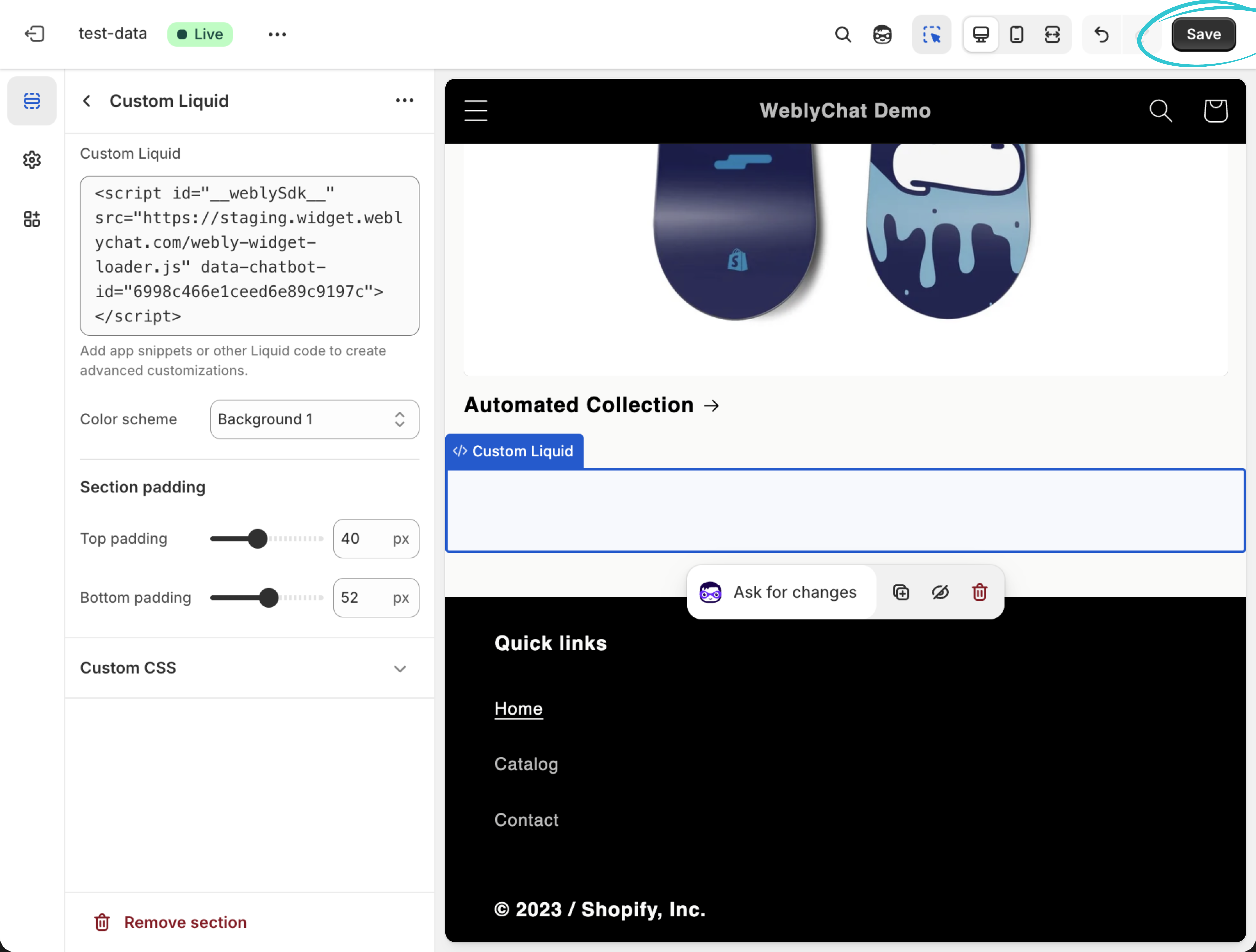This screenshot has height=952, width=1256.
Task: Open the Custom Liquid section options menu
Action: click(404, 100)
